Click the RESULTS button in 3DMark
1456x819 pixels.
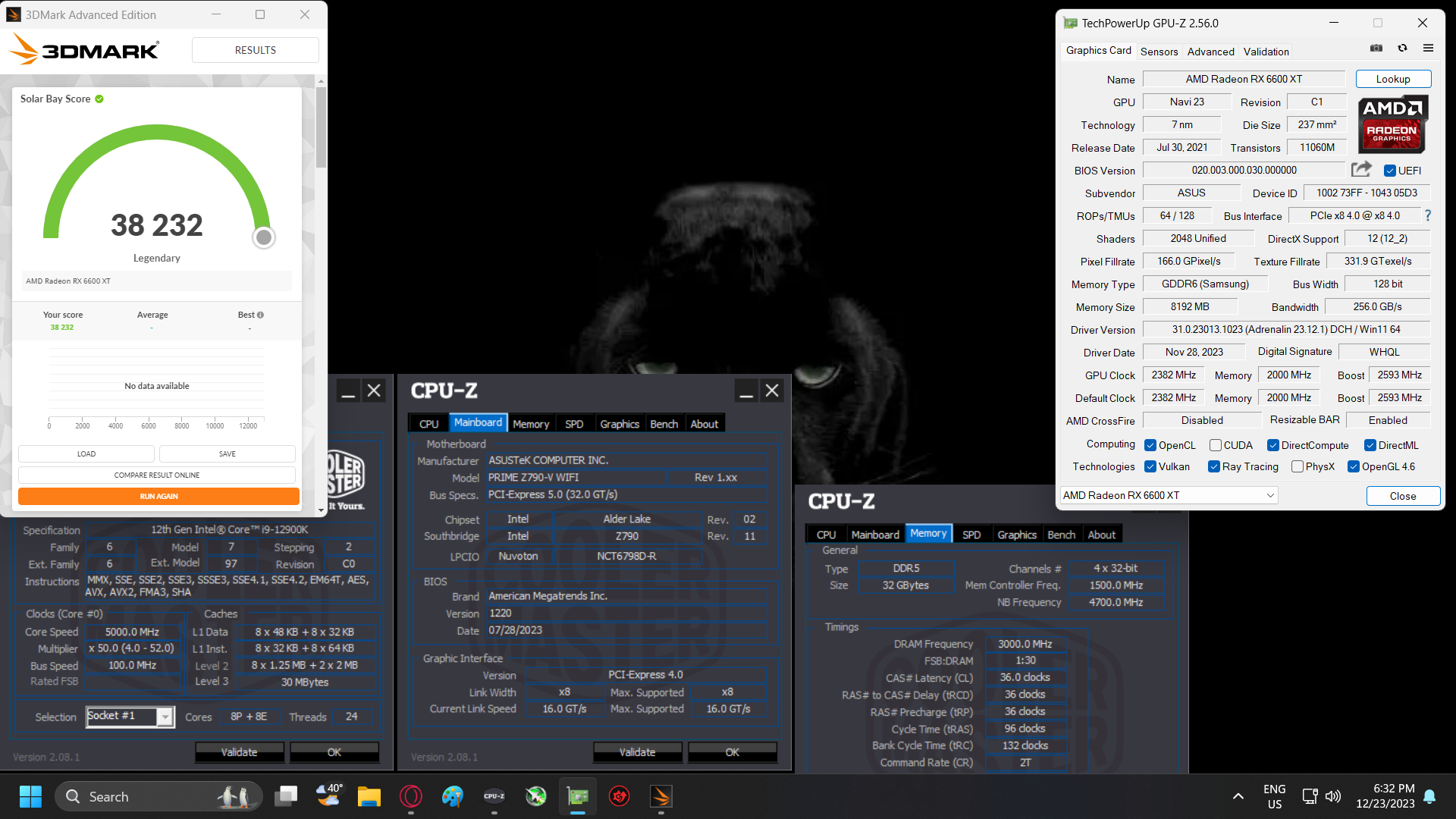[x=255, y=50]
